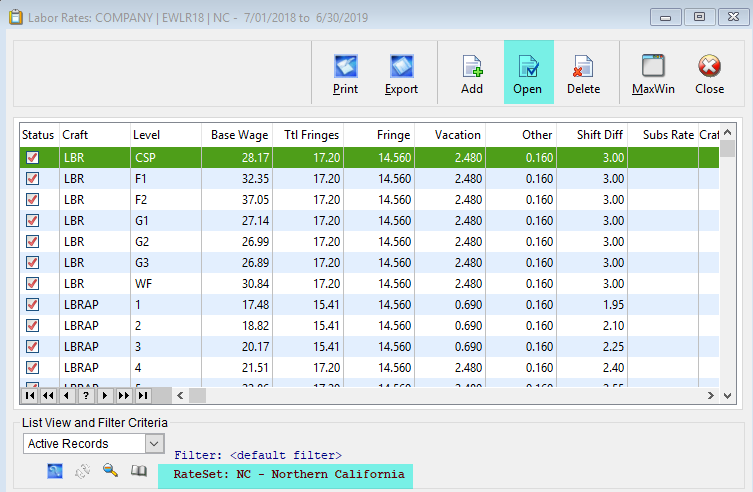Image resolution: width=753 pixels, height=492 pixels.
Task: Jump back a page of records
Action: click(48, 396)
